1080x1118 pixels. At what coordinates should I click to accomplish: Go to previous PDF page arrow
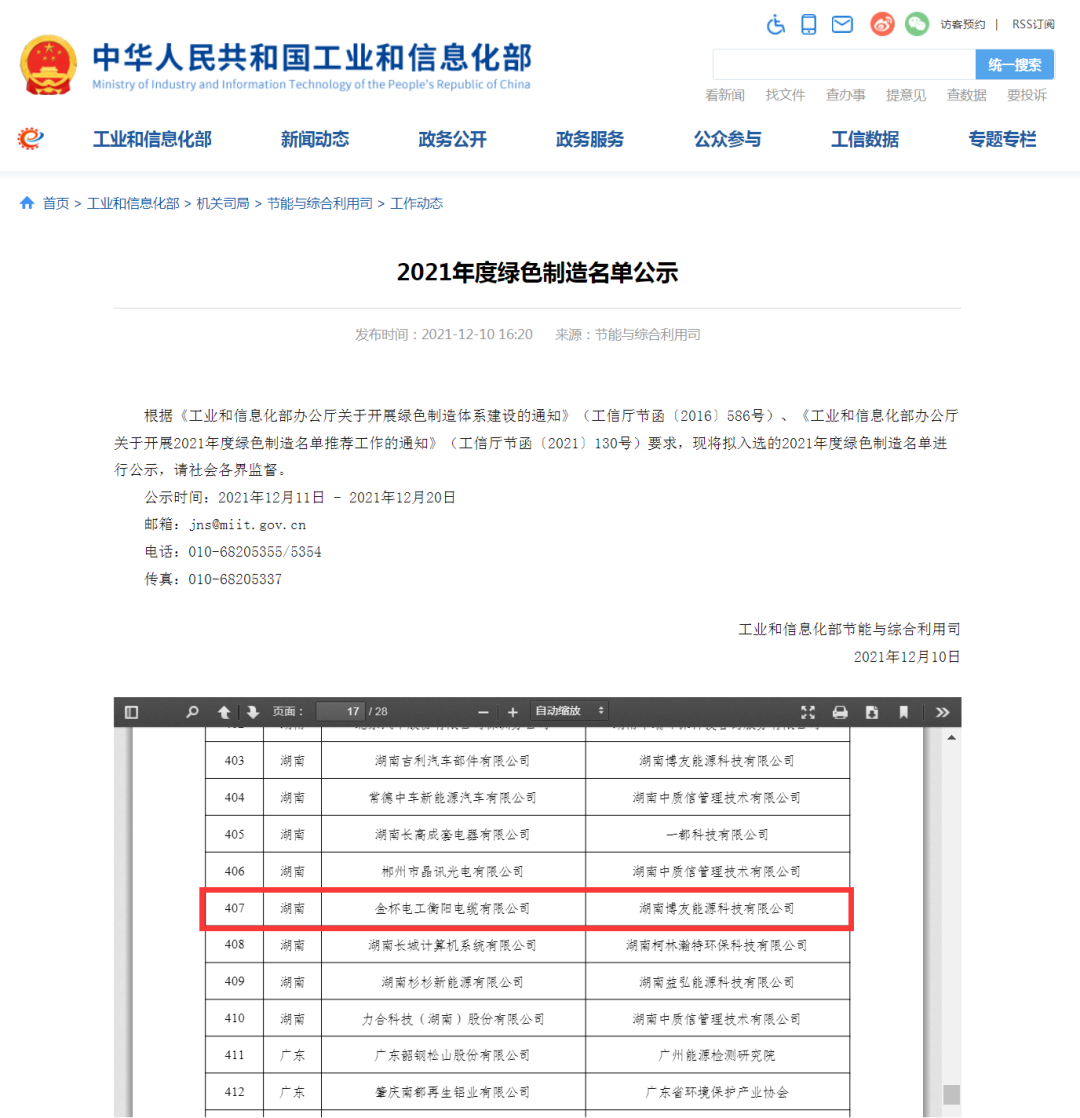[x=224, y=712]
